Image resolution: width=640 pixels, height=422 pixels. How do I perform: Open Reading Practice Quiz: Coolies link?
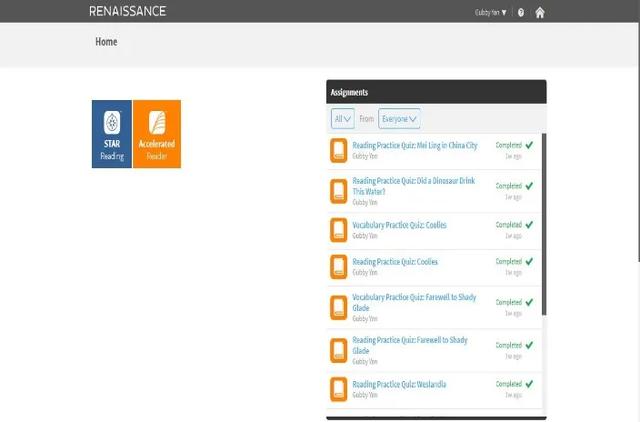[x=395, y=262]
